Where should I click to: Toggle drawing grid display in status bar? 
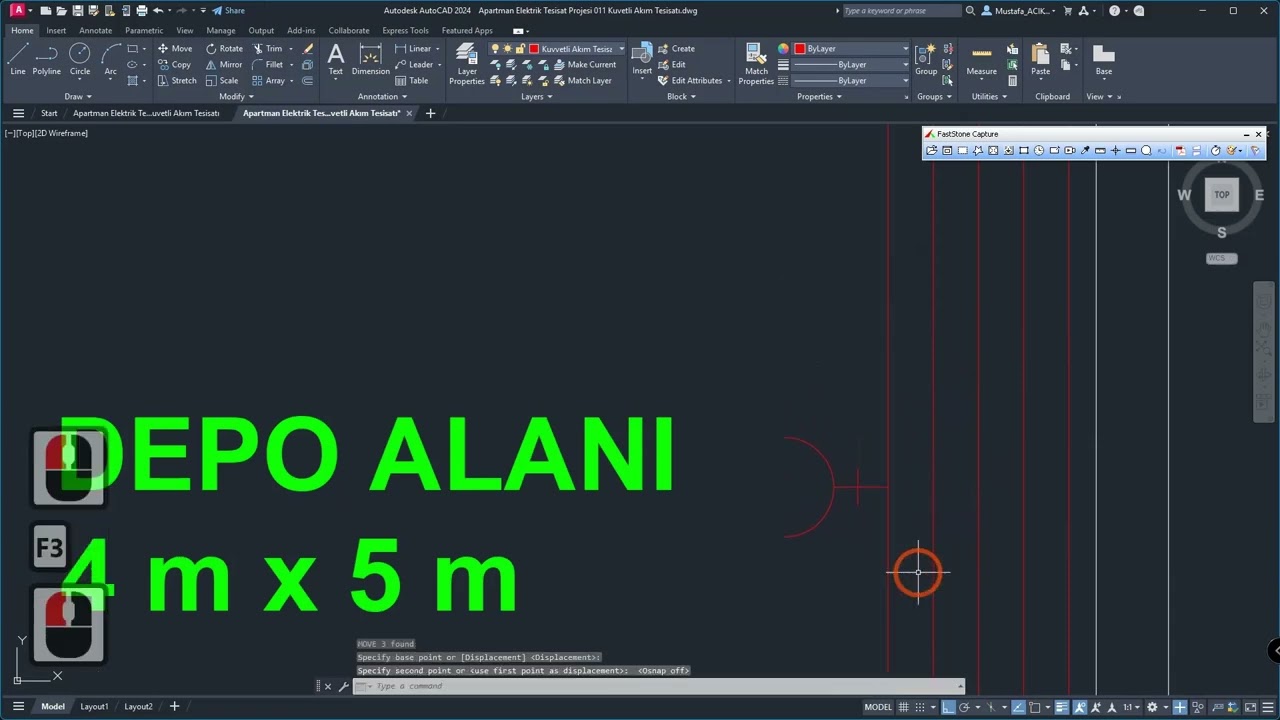[904, 707]
